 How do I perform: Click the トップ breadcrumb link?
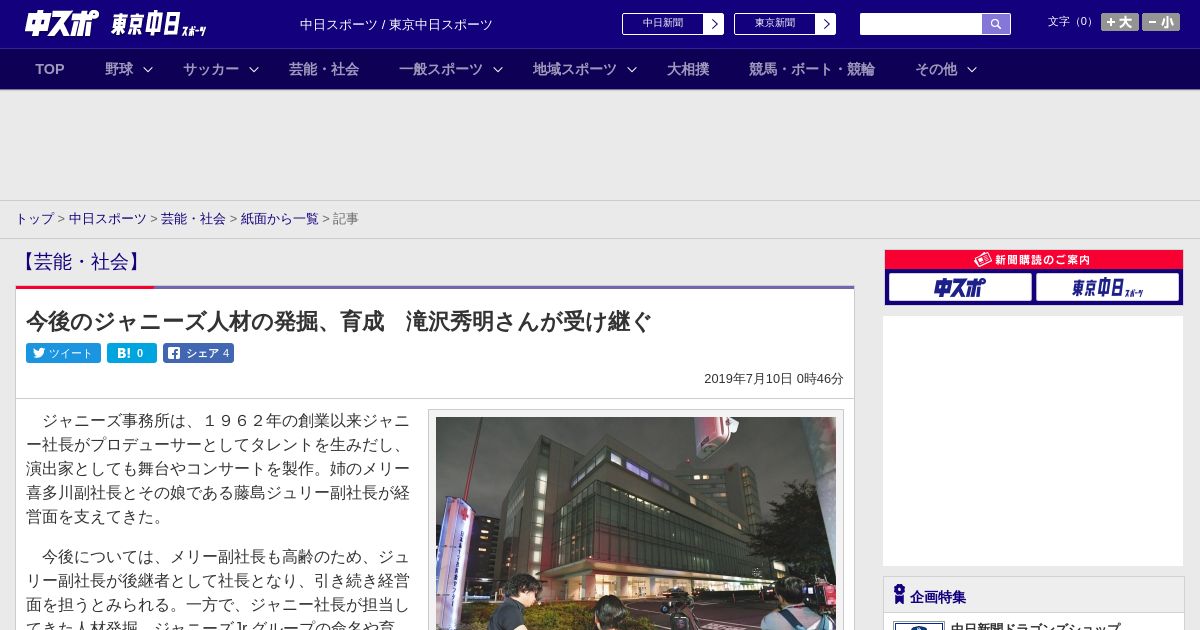[x=34, y=218]
